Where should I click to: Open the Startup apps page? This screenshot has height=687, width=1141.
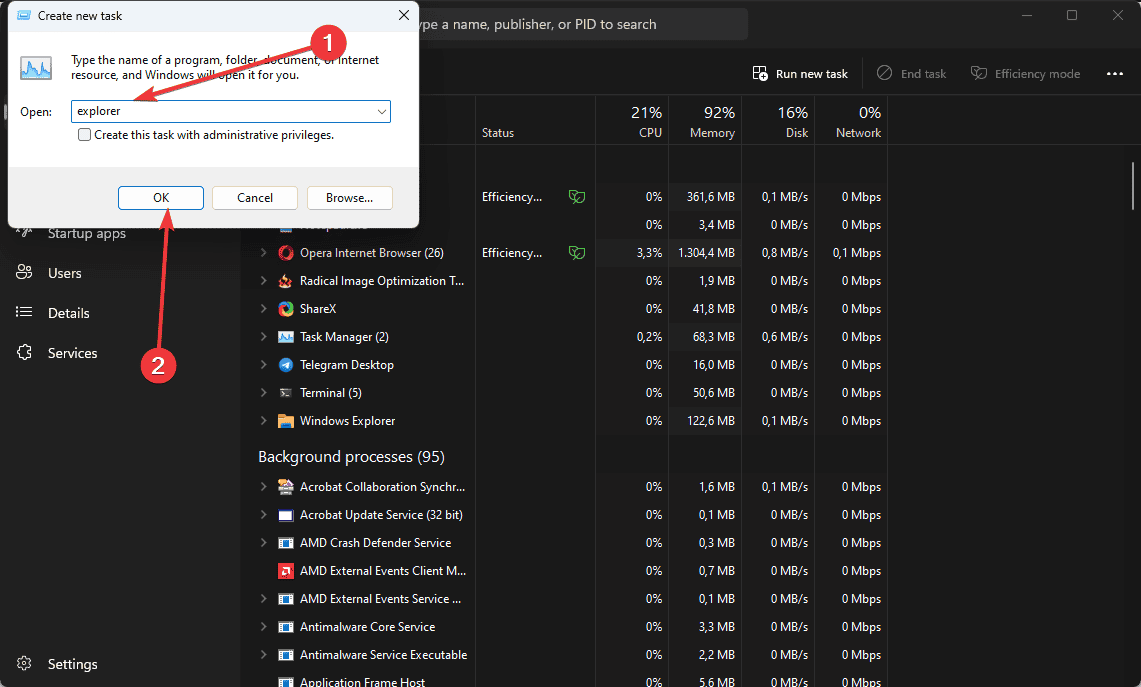[x=87, y=233]
